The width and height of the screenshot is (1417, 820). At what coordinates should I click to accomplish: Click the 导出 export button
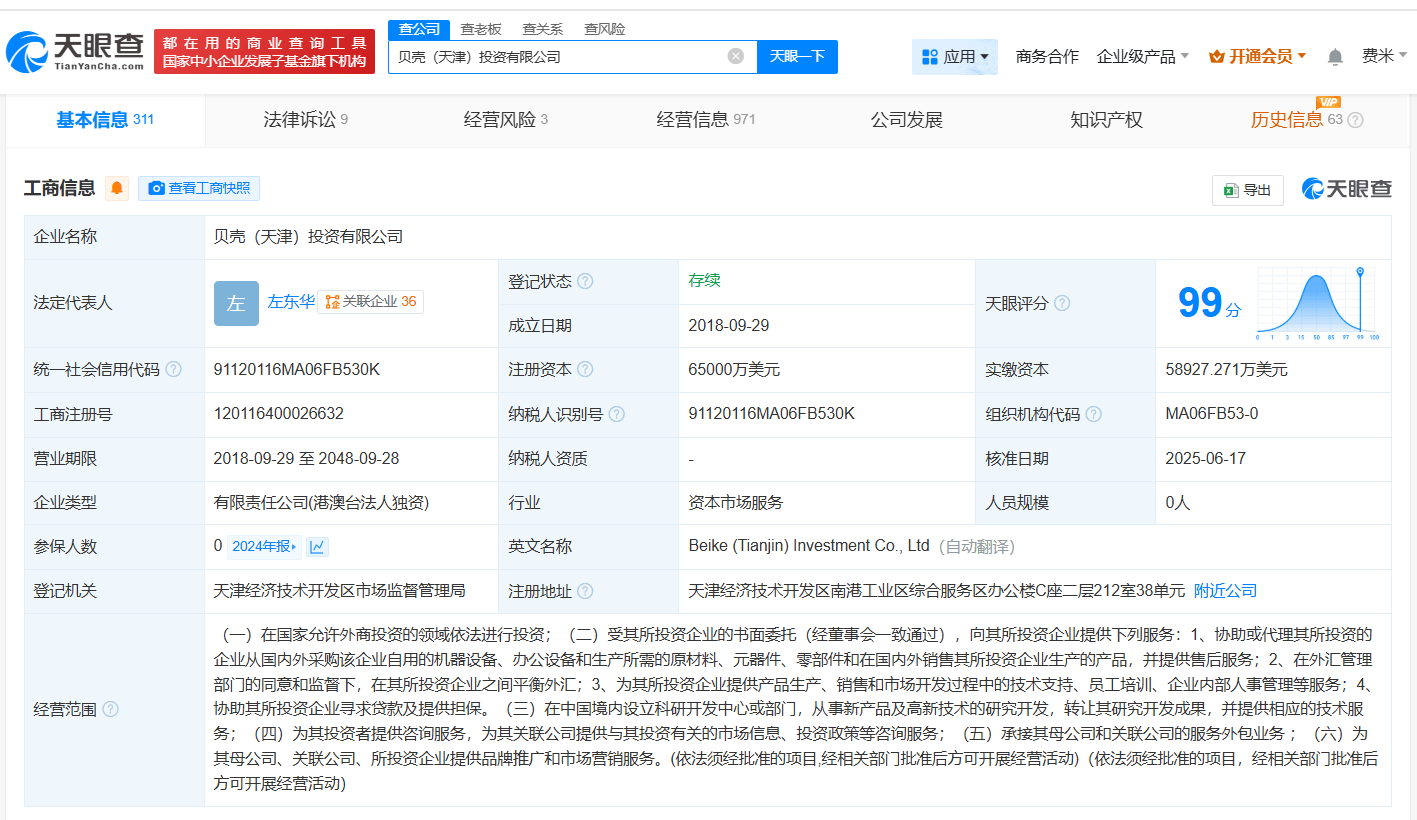point(1247,190)
